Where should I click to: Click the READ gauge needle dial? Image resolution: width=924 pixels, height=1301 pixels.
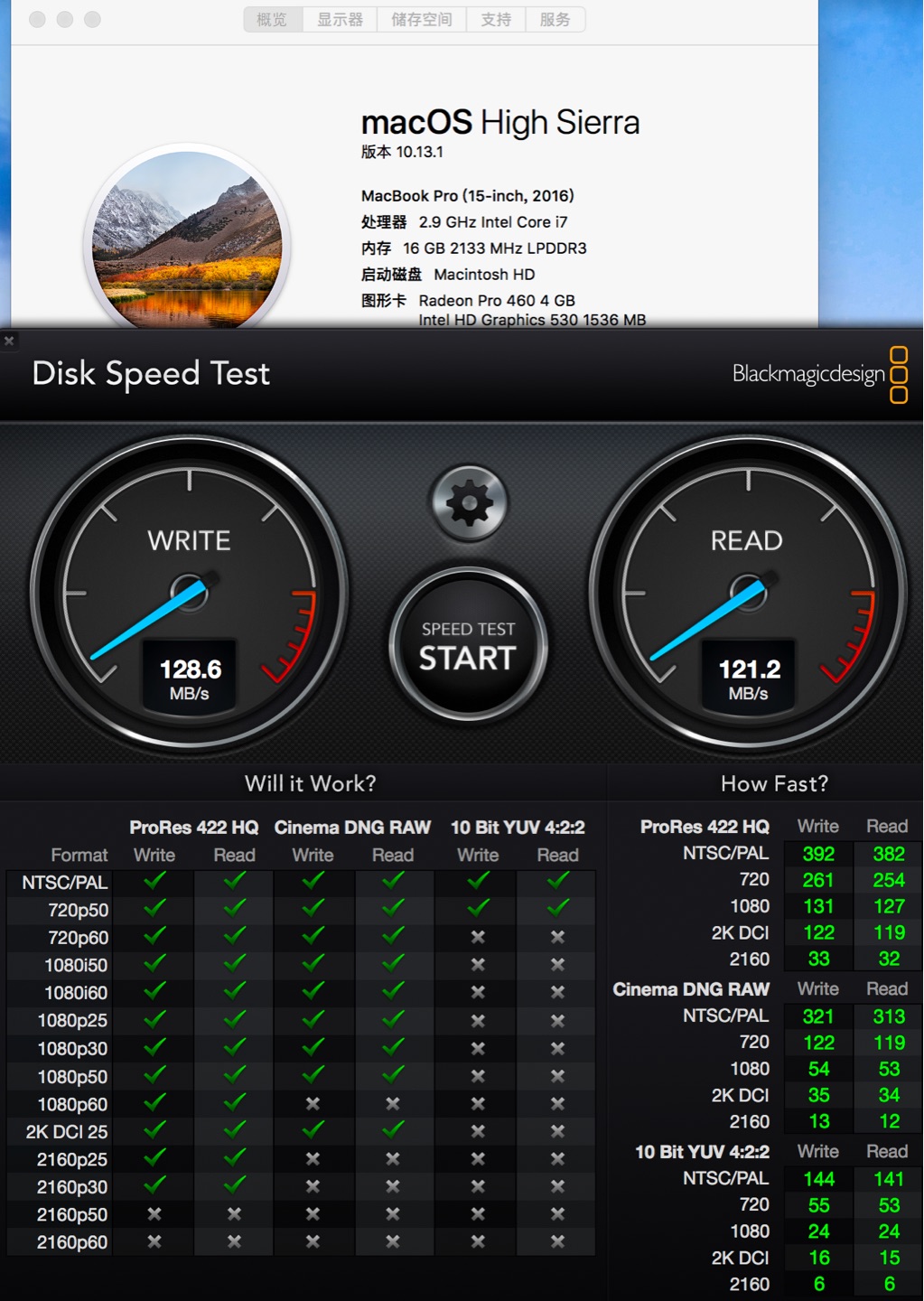point(749,594)
